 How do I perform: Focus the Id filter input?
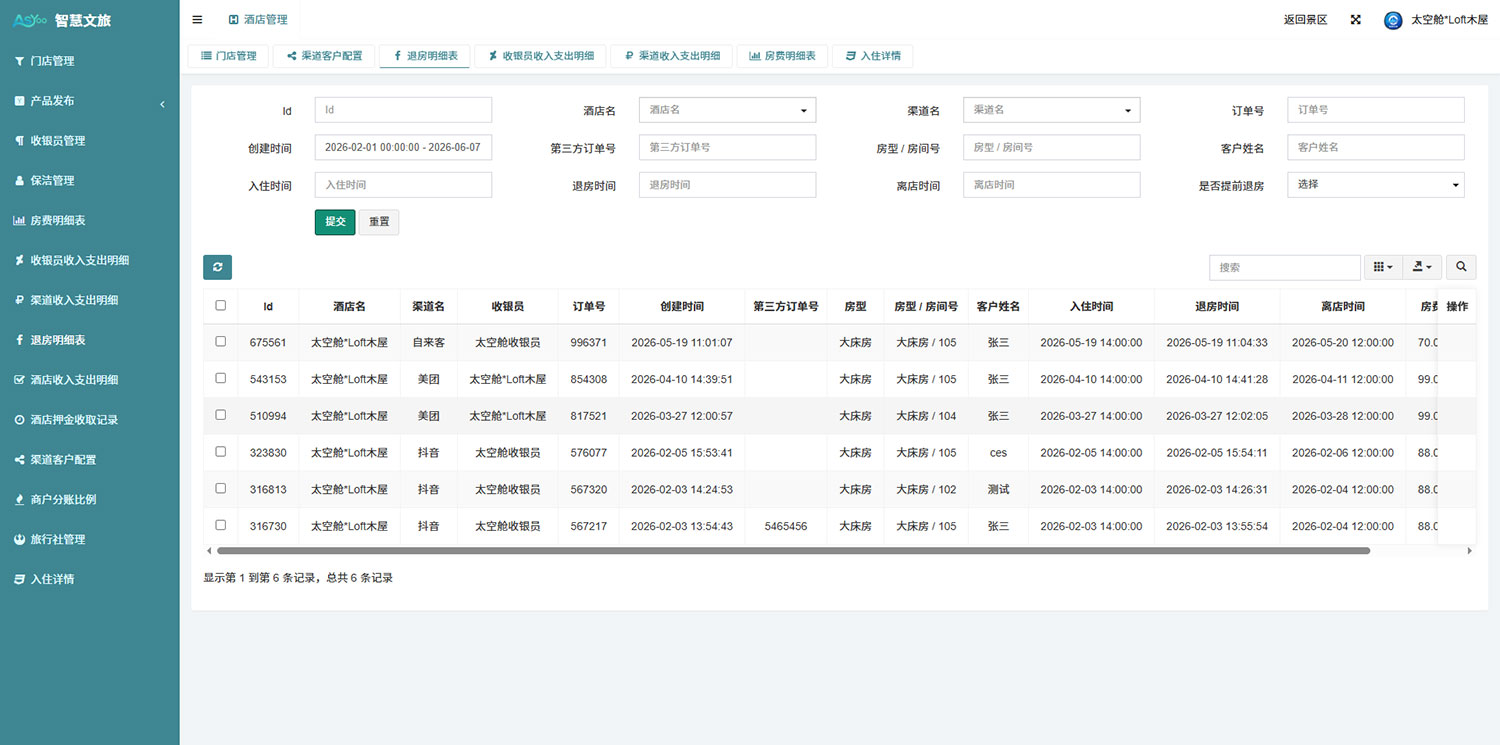coord(403,110)
